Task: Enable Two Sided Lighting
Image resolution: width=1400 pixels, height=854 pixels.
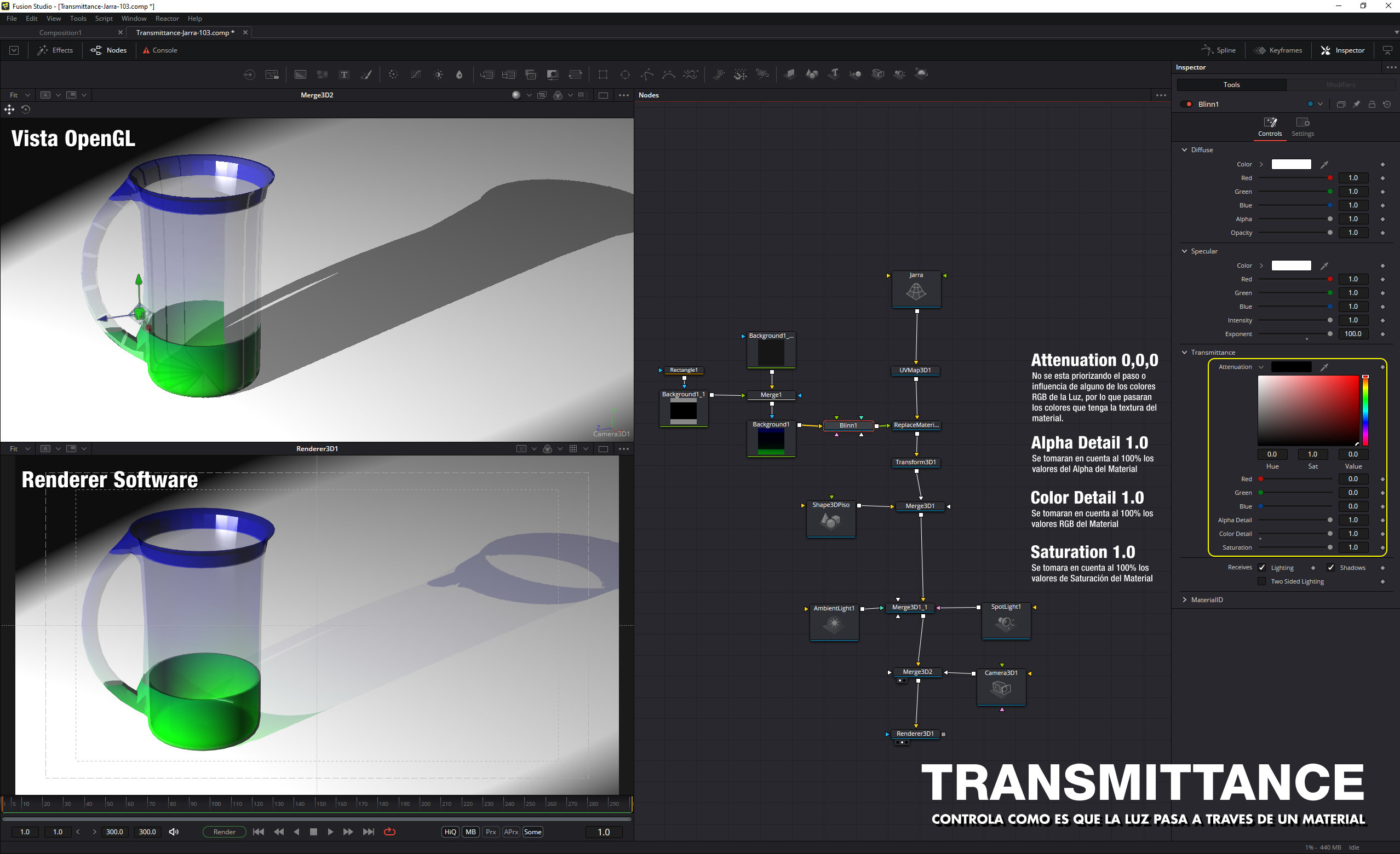Action: (1262, 581)
